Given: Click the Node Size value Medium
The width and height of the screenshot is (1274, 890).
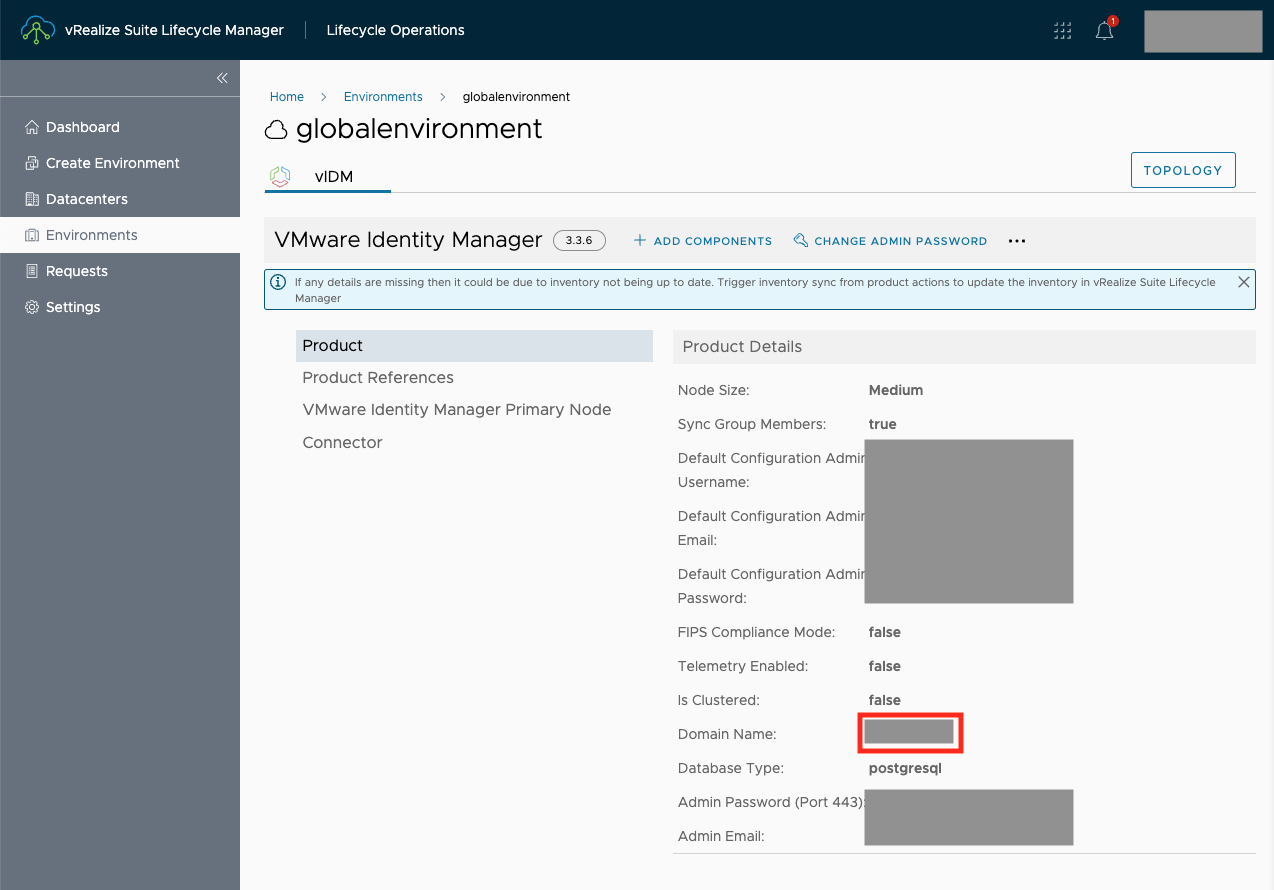Looking at the screenshot, I should [896, 390].
